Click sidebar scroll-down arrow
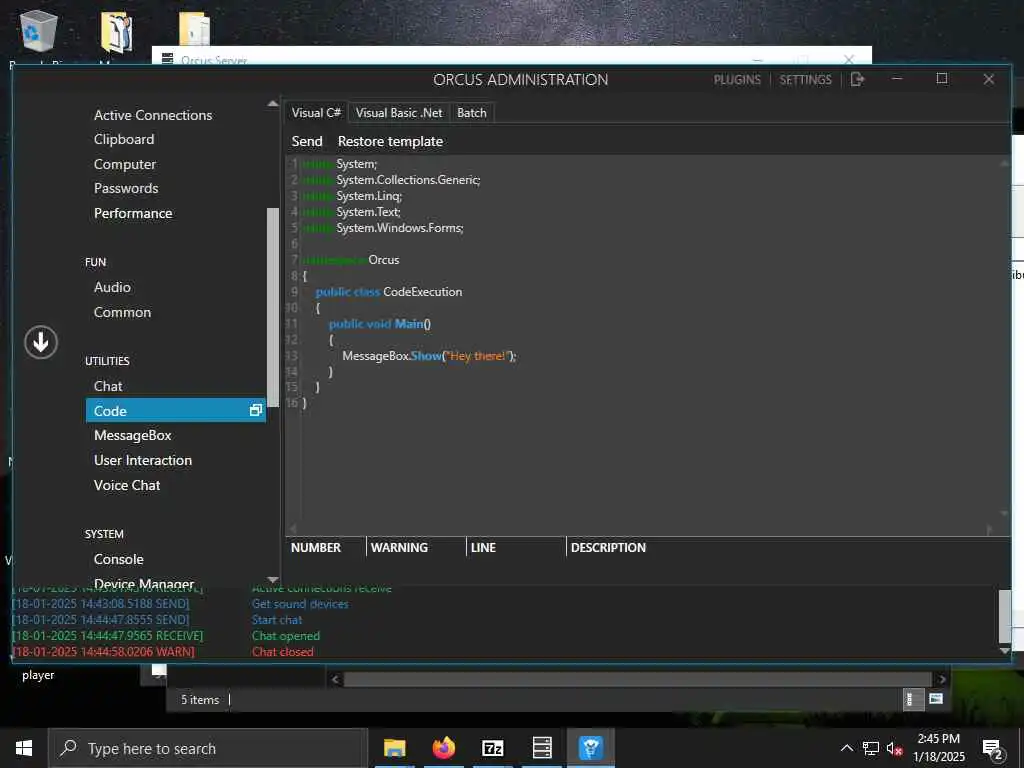The height and width of the screenshot is (768, 1024). click(x=273, y=579)
